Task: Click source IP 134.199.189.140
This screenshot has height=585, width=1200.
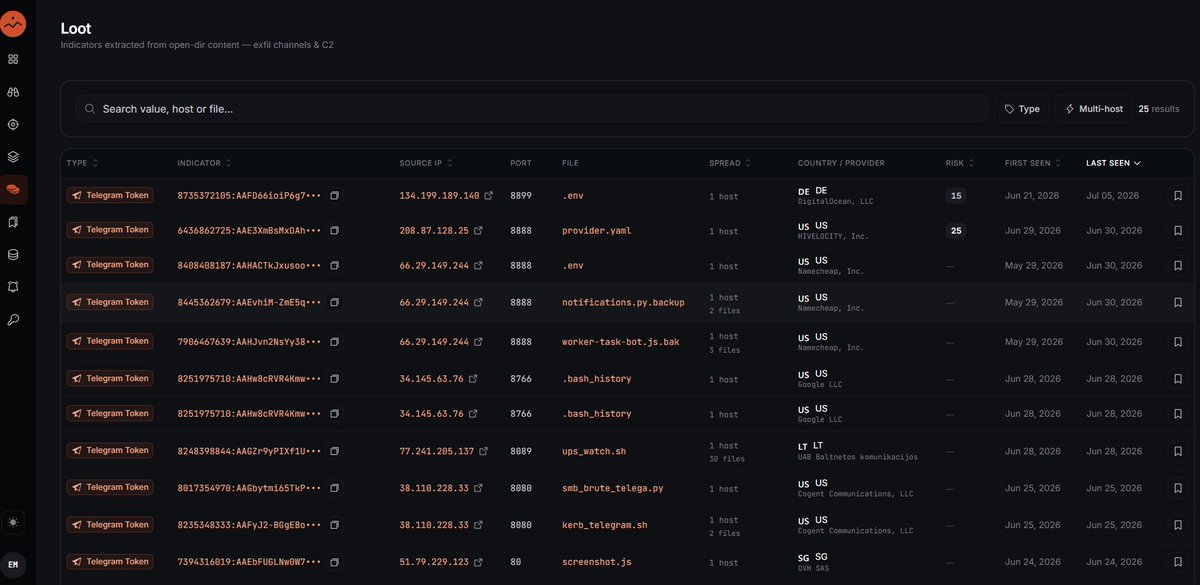Action: coord(439,196)
